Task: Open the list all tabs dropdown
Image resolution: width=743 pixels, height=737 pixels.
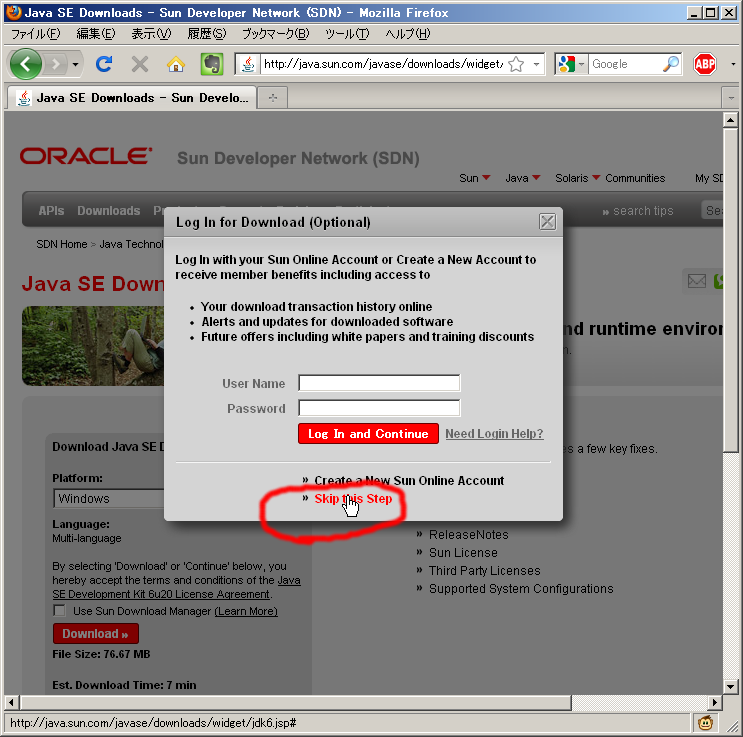Action: pos(731,98)
